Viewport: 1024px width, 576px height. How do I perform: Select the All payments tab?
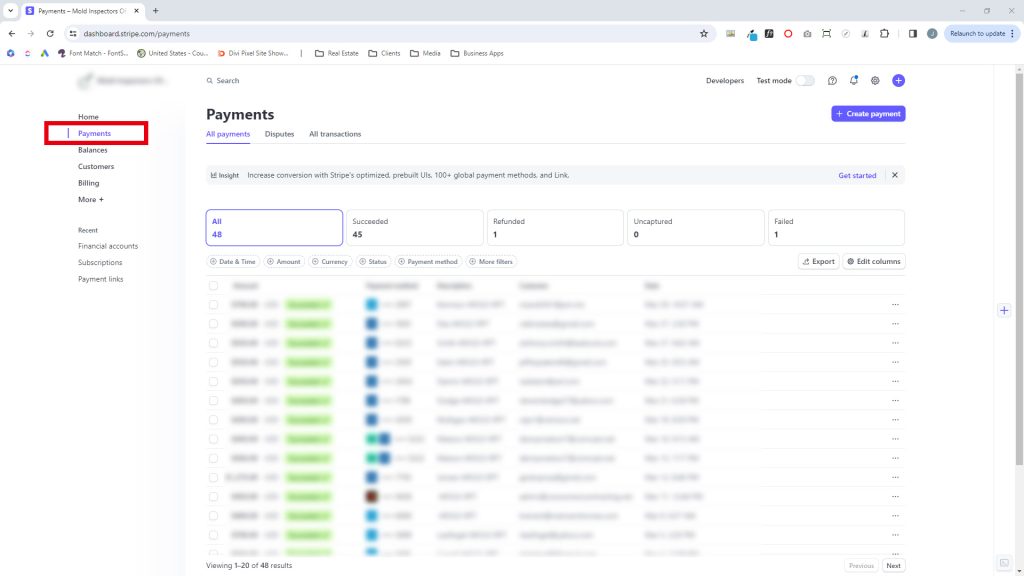[228, 134]
